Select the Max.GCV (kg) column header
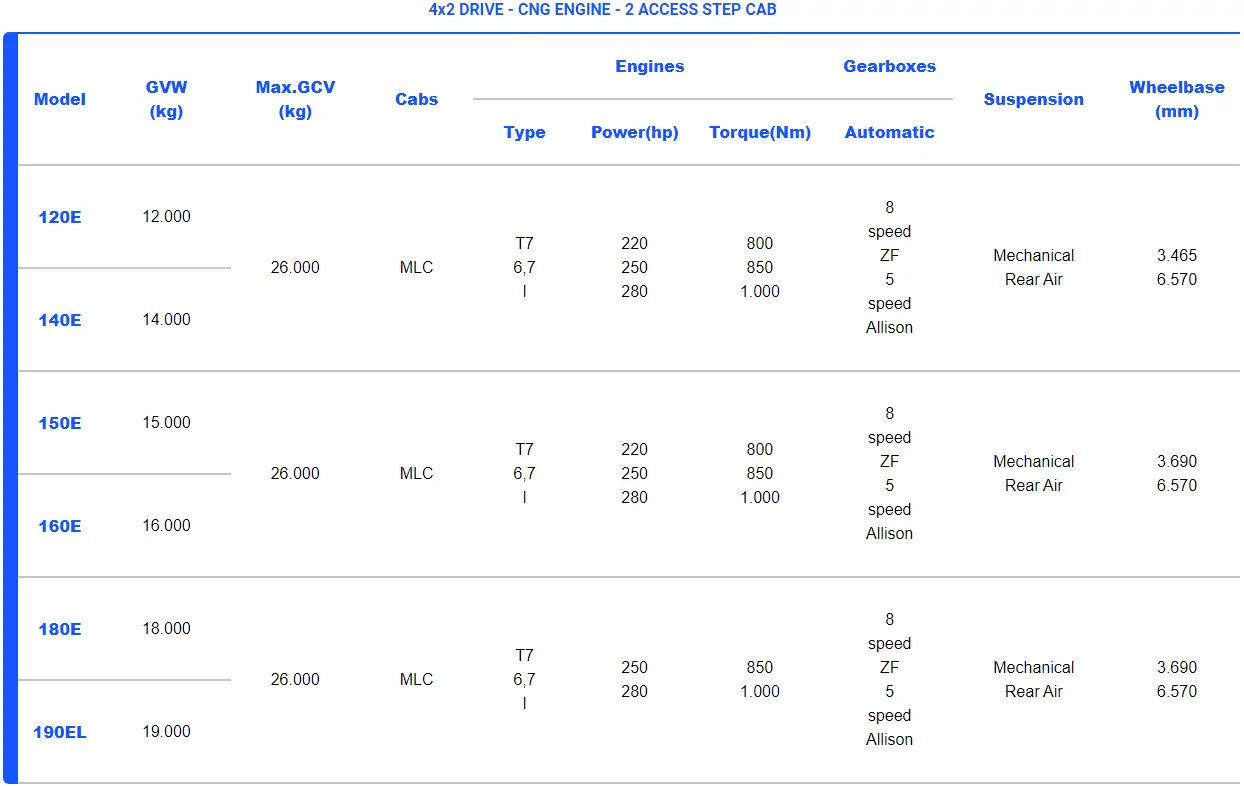Screen dimensions: 1244x786 coord(295,99)
